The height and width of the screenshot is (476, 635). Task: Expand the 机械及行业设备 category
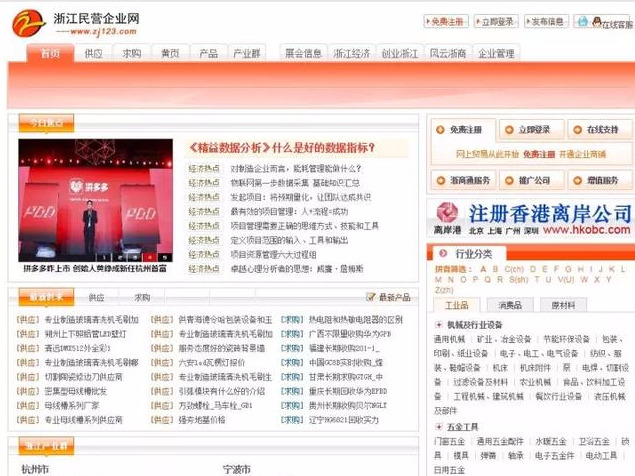click(x=440, y=325)
